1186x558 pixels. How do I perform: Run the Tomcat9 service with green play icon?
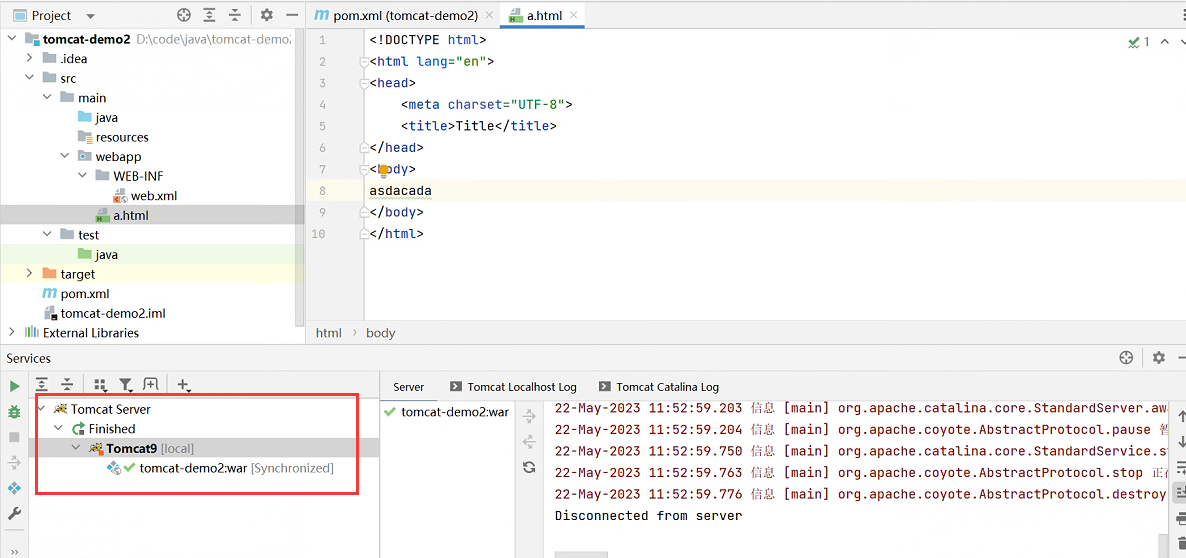pyautogui.click(x=14, y=386)
